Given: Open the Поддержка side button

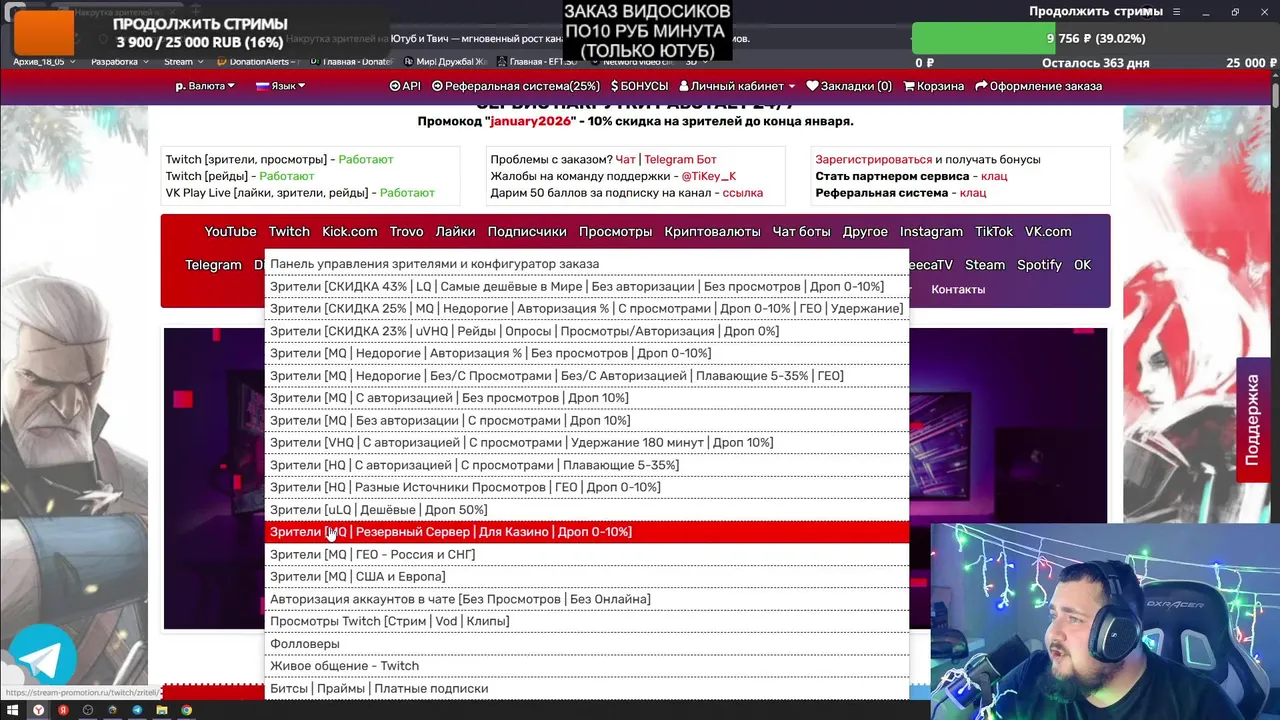Looking at the screenshot, I should click(1252, 420).
